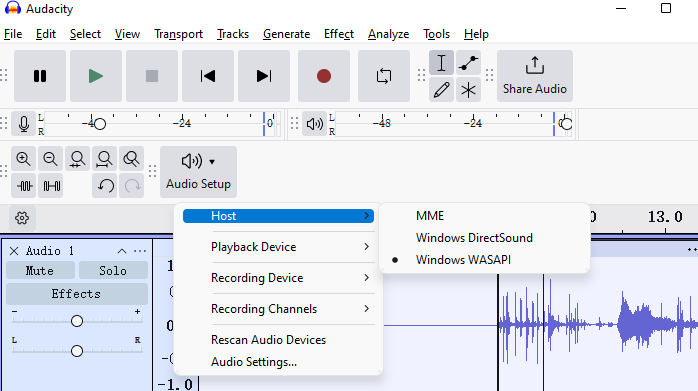Open the Audio 1 track options menu
This screenshot has height=391, width=698.
point(140,251)
